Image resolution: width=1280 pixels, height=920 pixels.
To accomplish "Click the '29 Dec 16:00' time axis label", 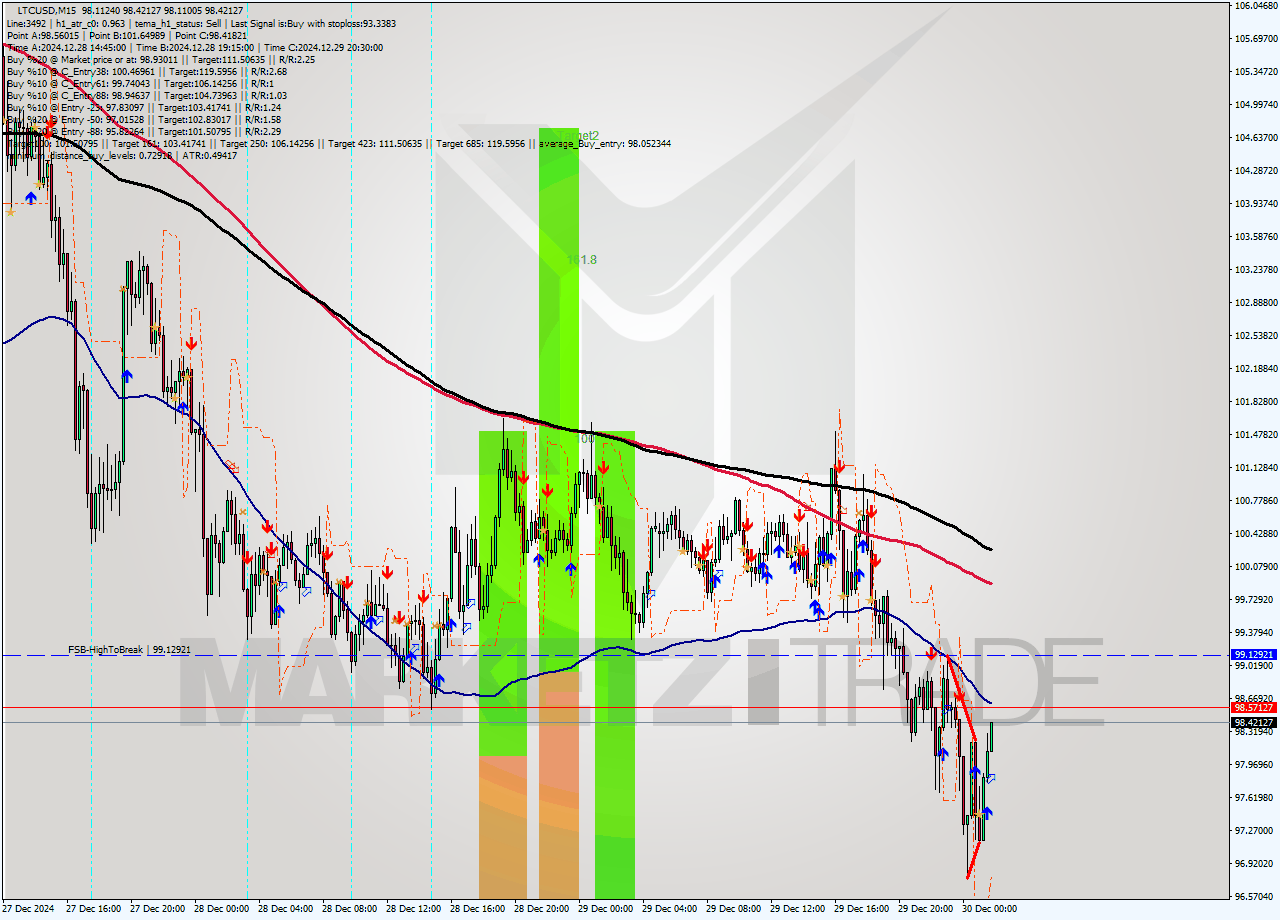I will click(x=861, y=909).
